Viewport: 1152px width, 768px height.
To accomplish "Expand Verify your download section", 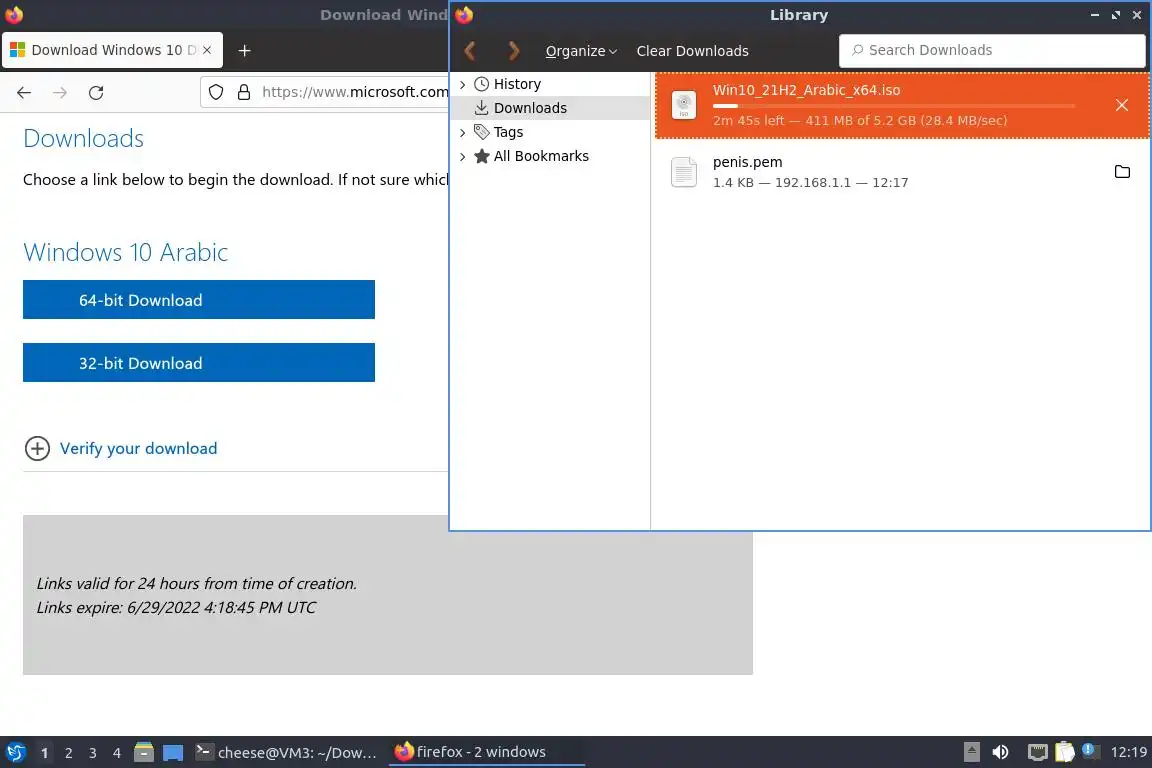I will pos(37,448).
